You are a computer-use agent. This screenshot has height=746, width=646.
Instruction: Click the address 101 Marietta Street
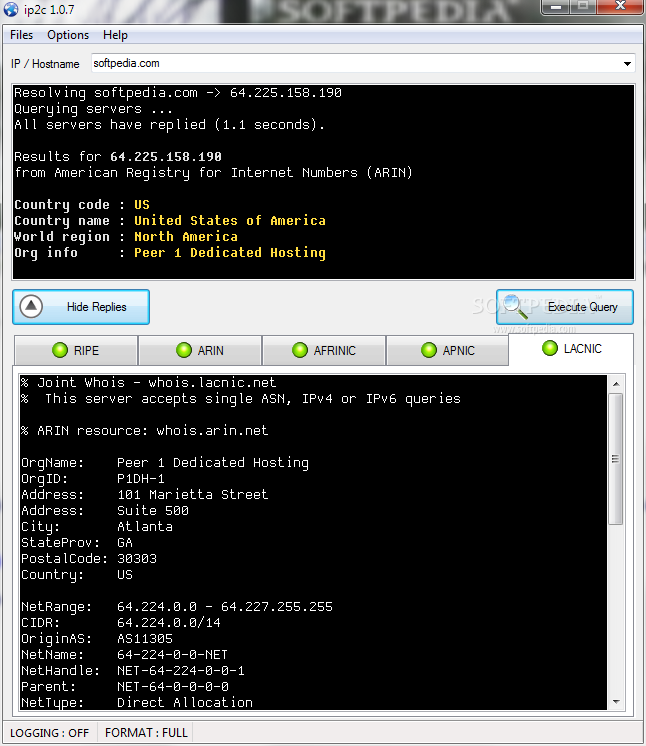tap(193, 495)
